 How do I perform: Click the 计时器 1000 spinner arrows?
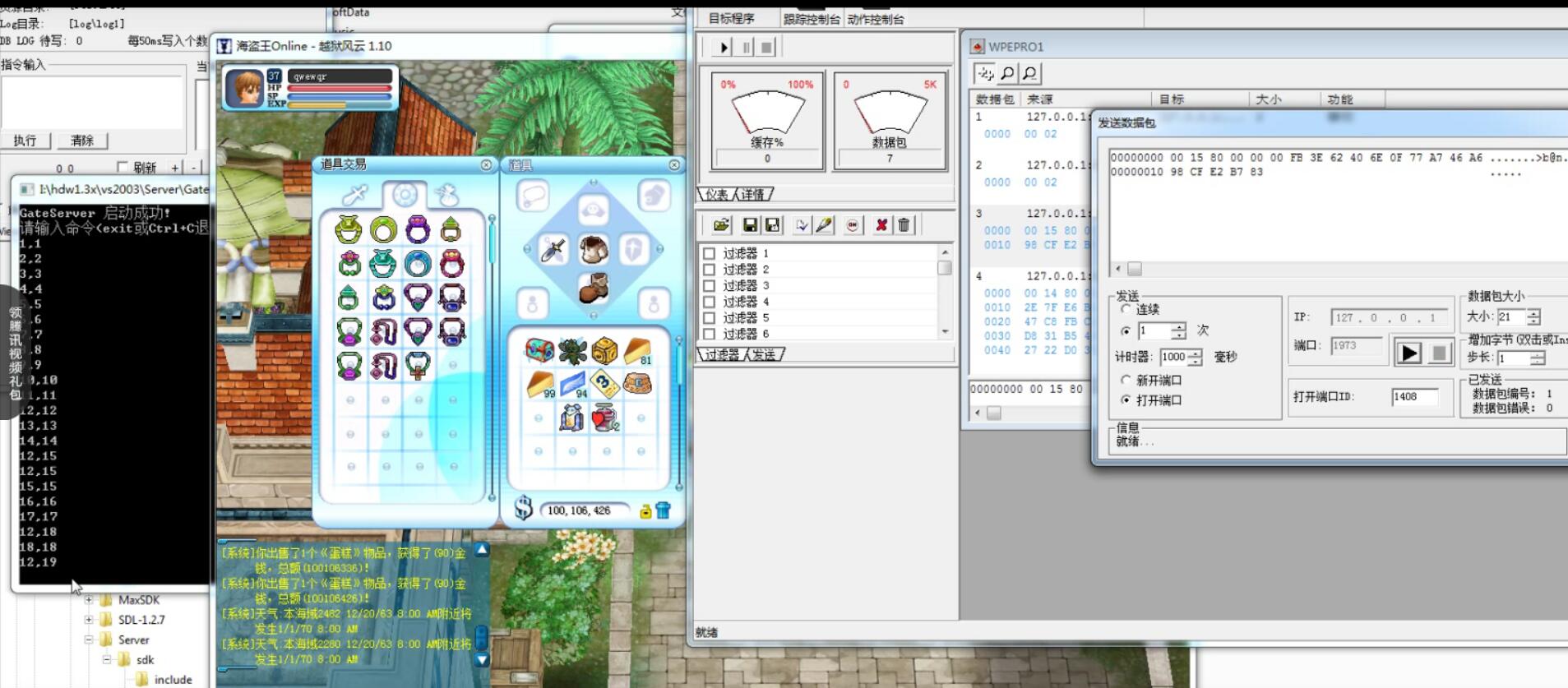[1195, 357]
